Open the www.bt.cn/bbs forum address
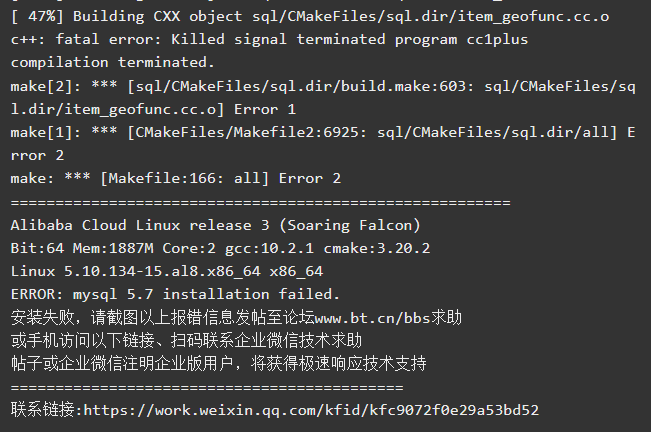651x432 pixels. 372,318
